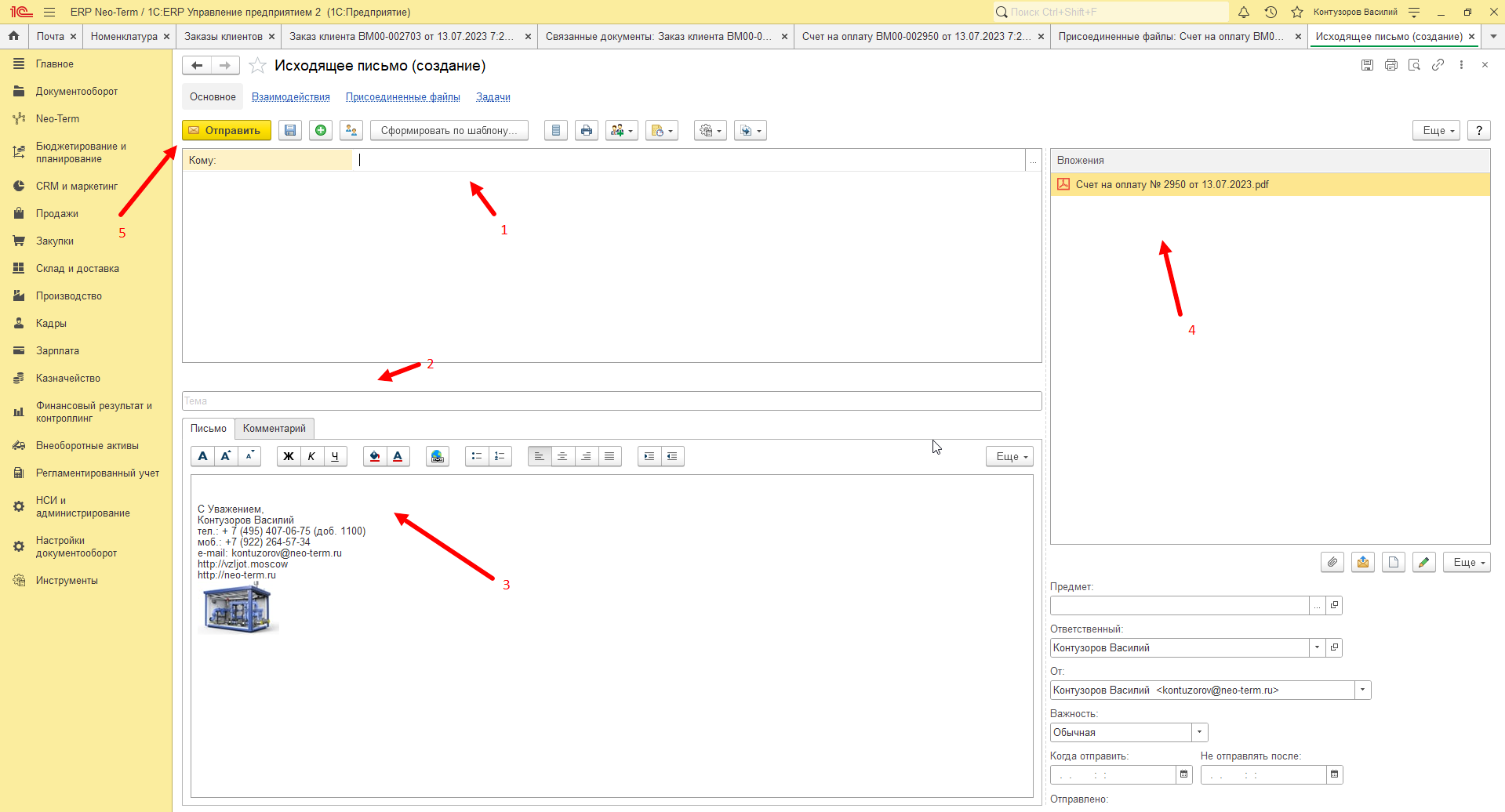Click the green plus add icon
Image resolution: width=1505 pixels, height=812 pixels.
point(321,130)
